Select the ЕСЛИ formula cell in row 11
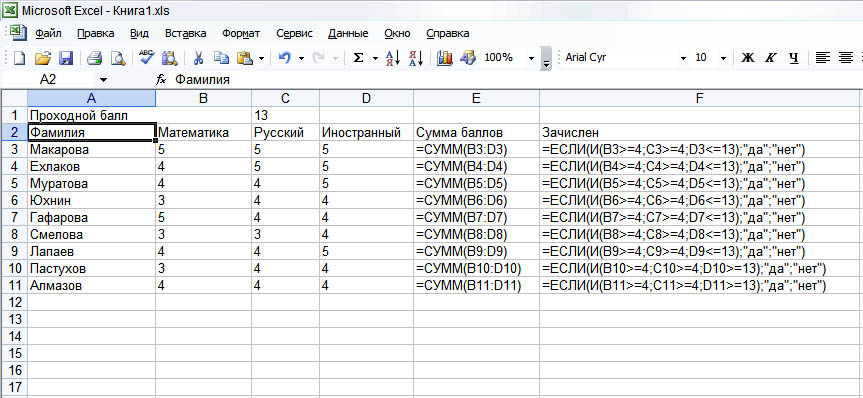Viewport: 863px width, 398px height. (700, 285)
